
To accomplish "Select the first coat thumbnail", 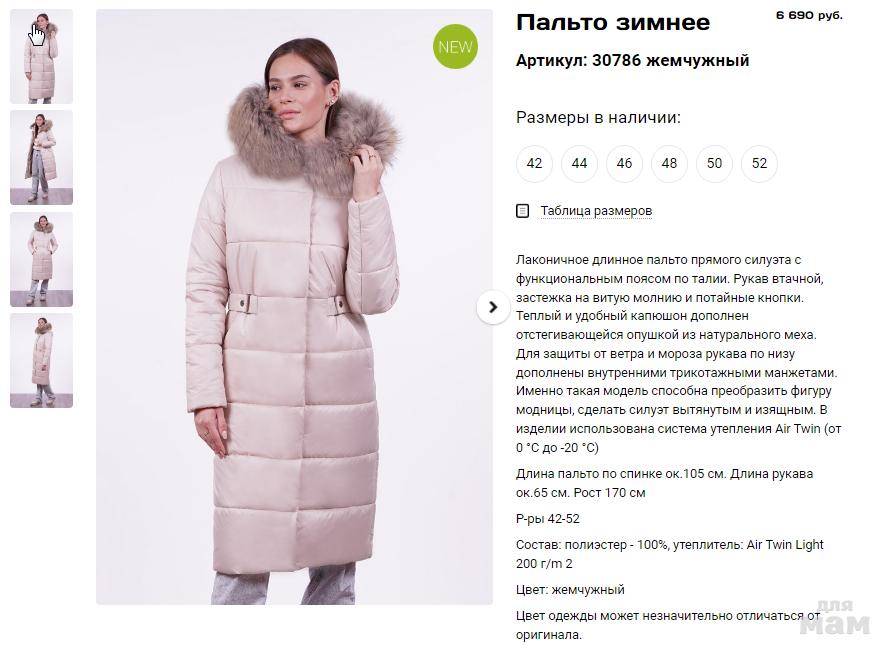I will (42, 56).
